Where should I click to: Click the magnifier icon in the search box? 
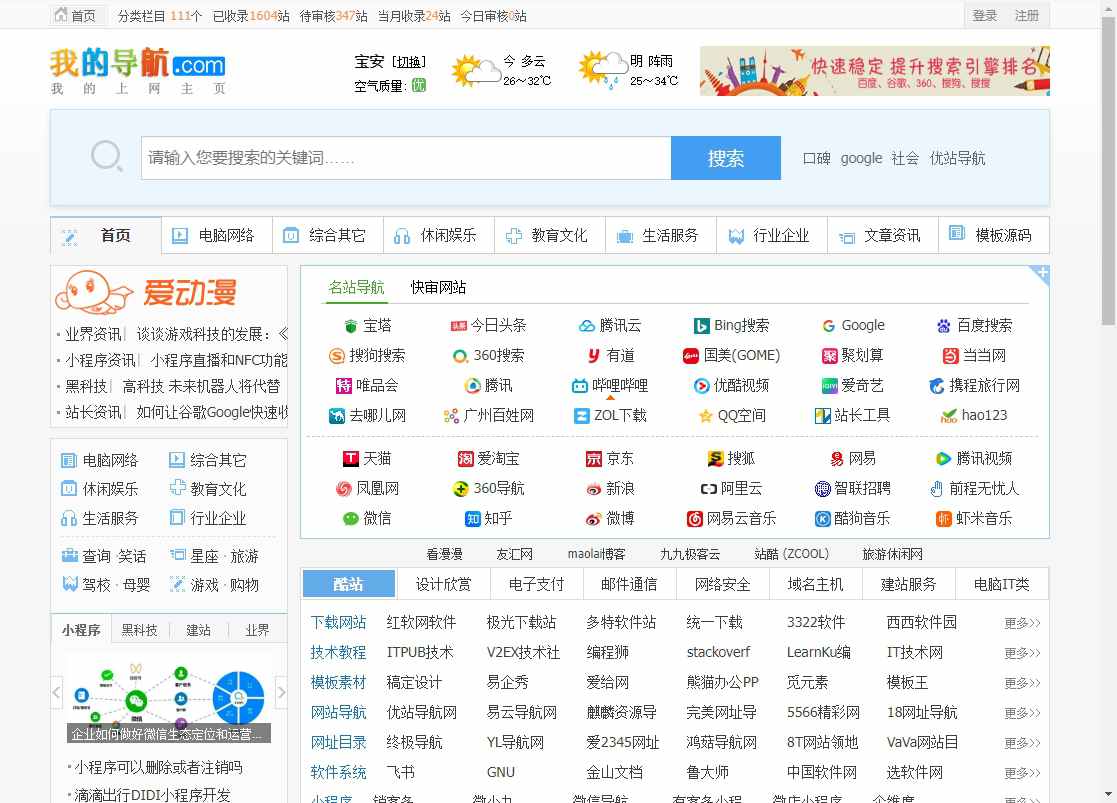click(107, 157)
